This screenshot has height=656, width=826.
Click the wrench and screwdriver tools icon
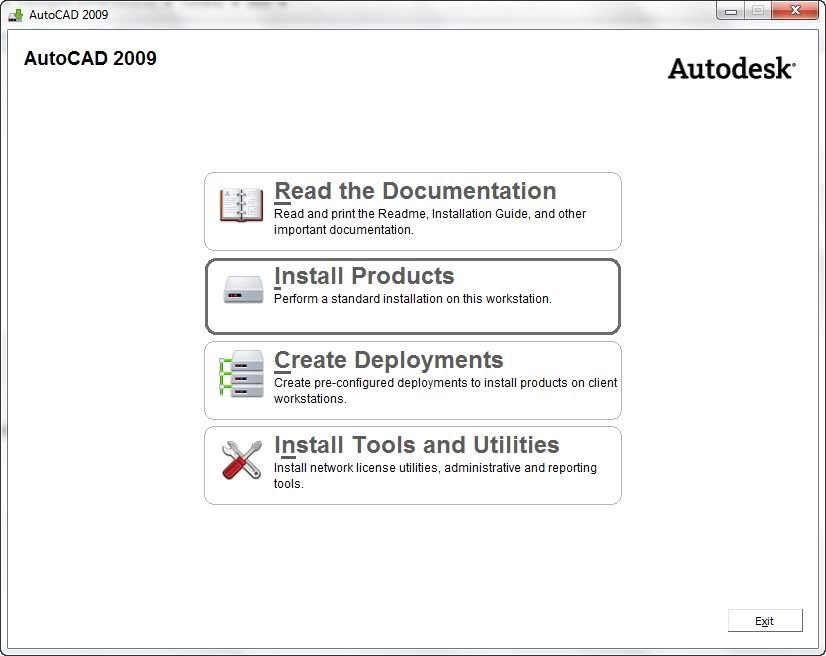[242, 459]
